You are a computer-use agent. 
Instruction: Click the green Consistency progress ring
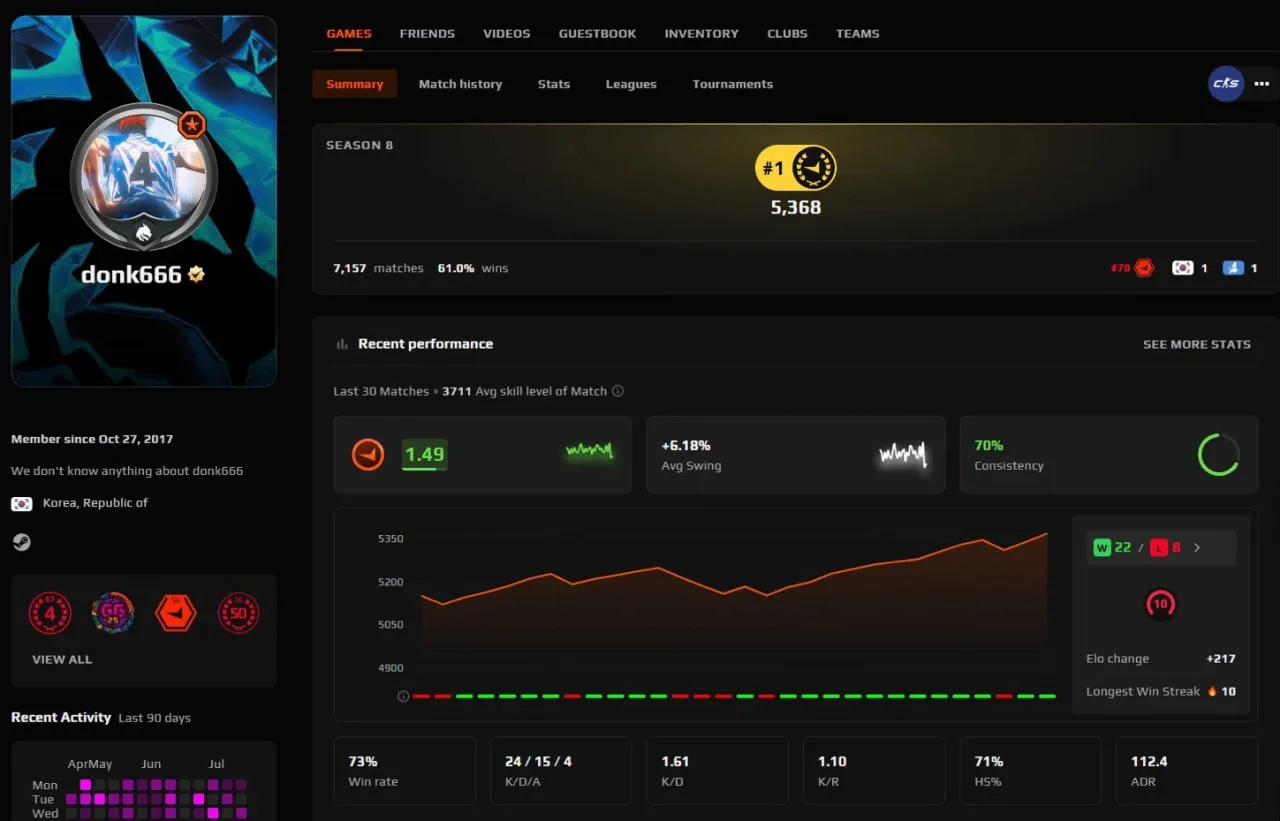point(1218,455)
